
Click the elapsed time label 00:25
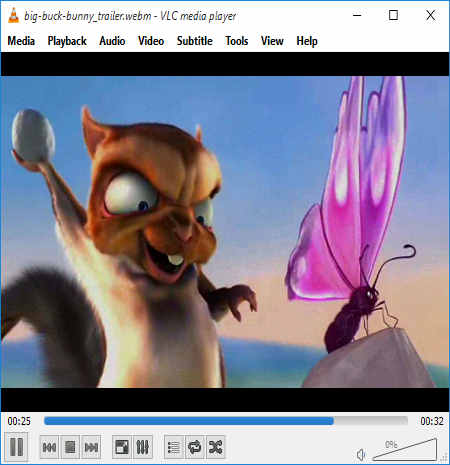[x=19, y=421]
